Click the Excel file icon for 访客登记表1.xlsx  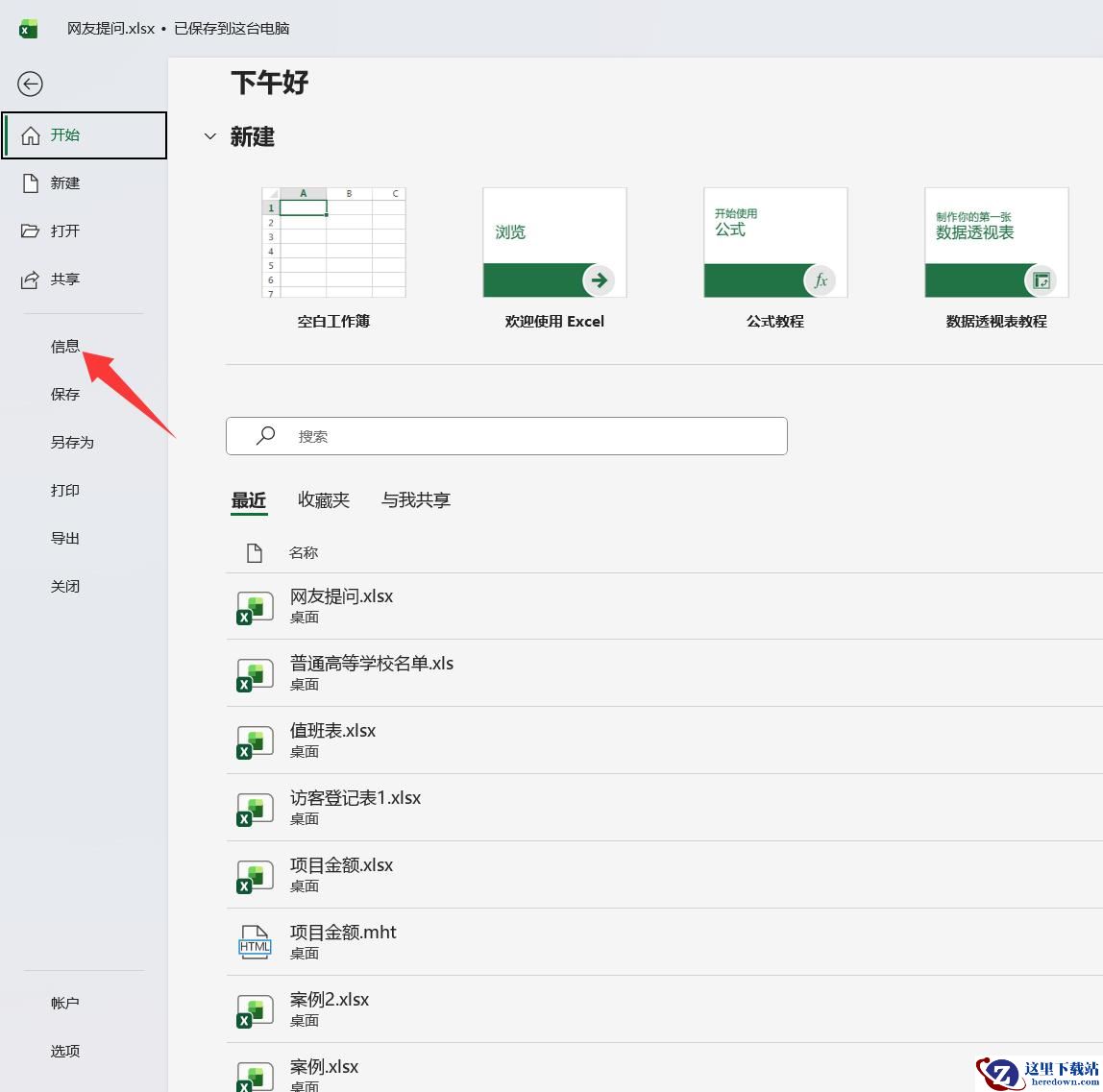click(255, 810)
